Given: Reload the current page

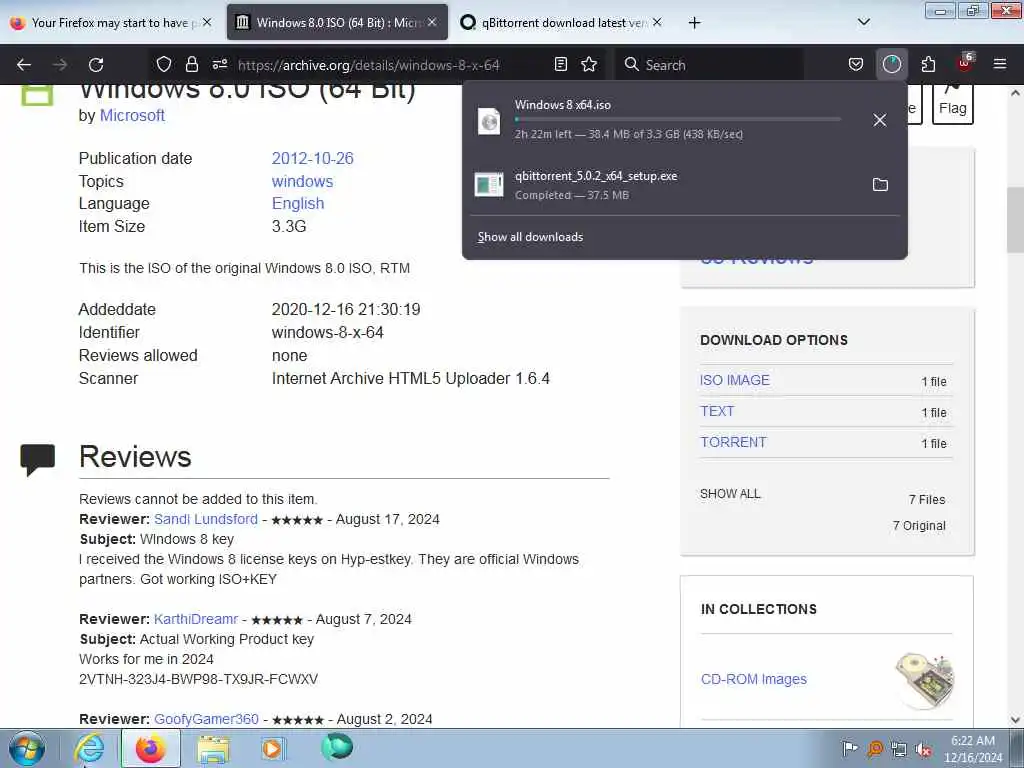Looking at the screenshot, I should pos(96,65).
